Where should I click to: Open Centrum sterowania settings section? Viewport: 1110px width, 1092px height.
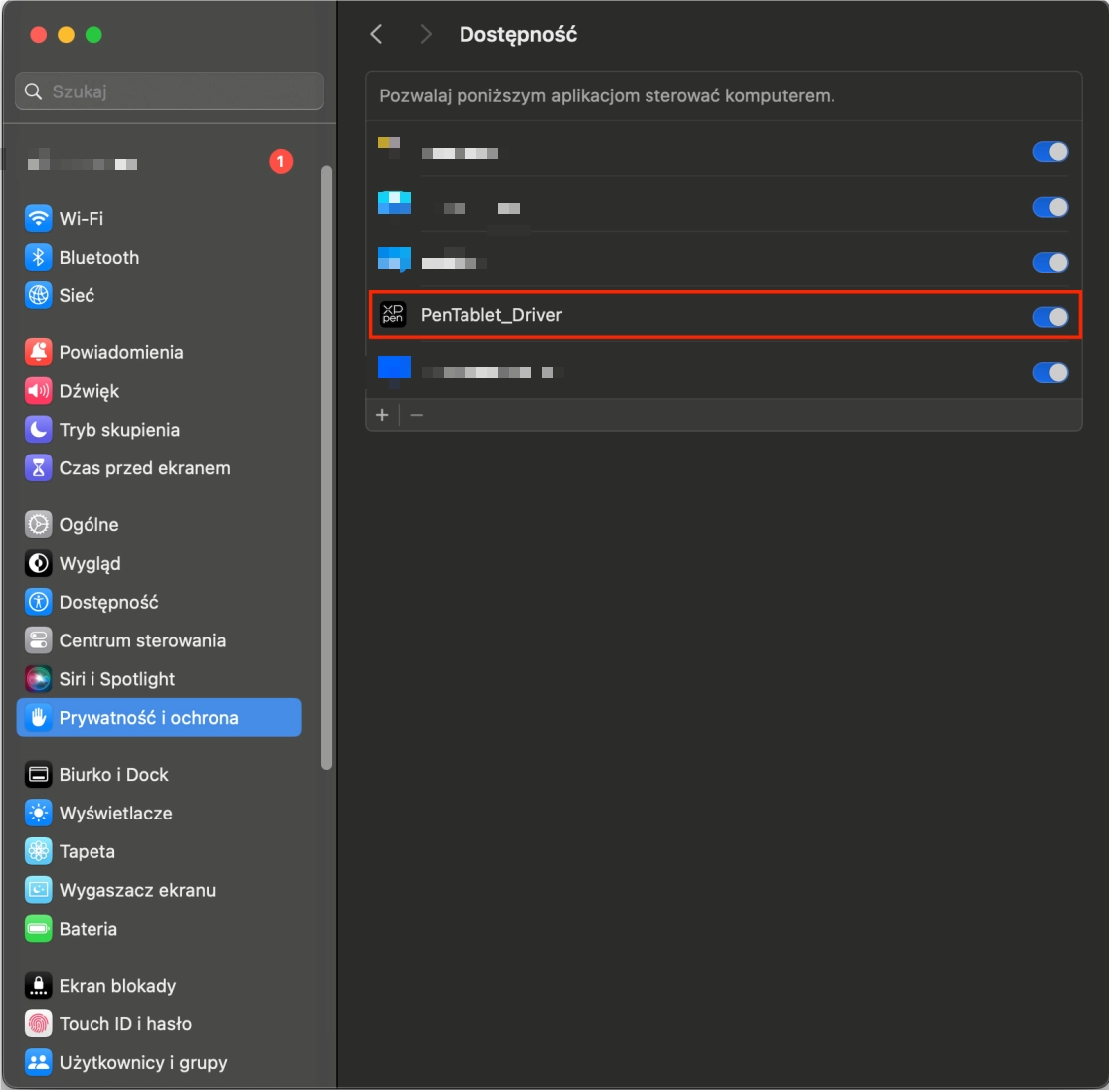point(142,640)
